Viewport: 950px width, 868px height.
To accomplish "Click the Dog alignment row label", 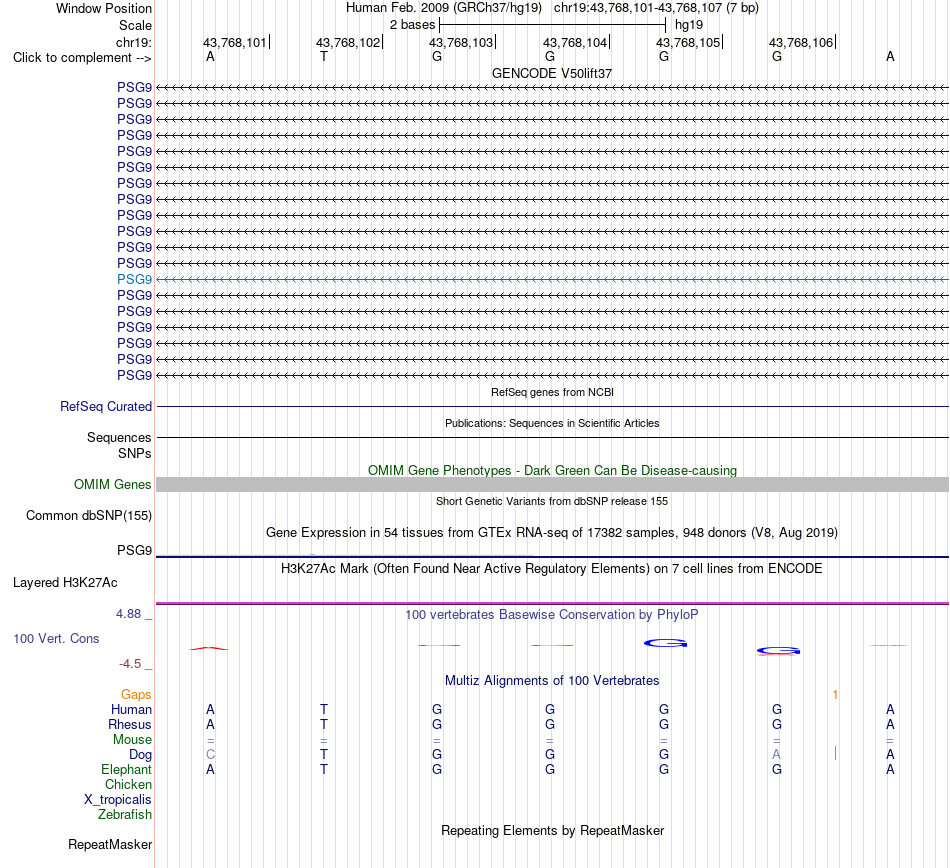I will point(140,755).
